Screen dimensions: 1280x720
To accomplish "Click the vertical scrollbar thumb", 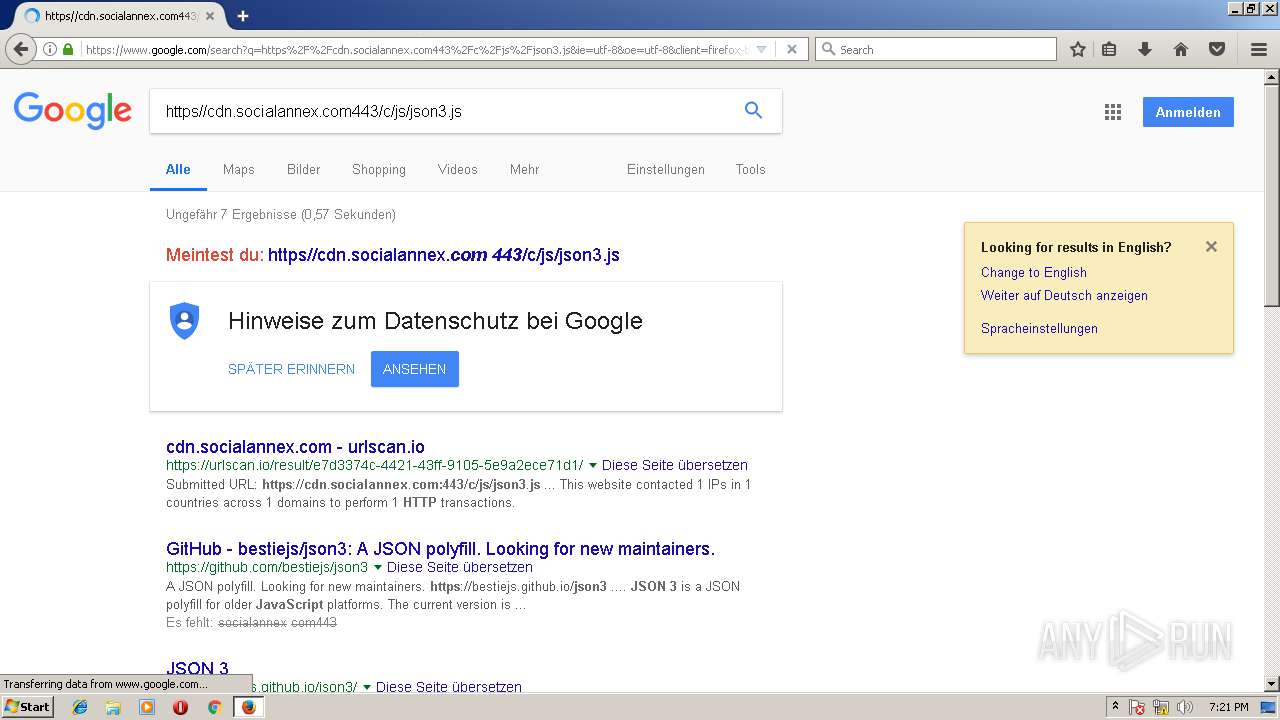I will tap(1272, 195).
